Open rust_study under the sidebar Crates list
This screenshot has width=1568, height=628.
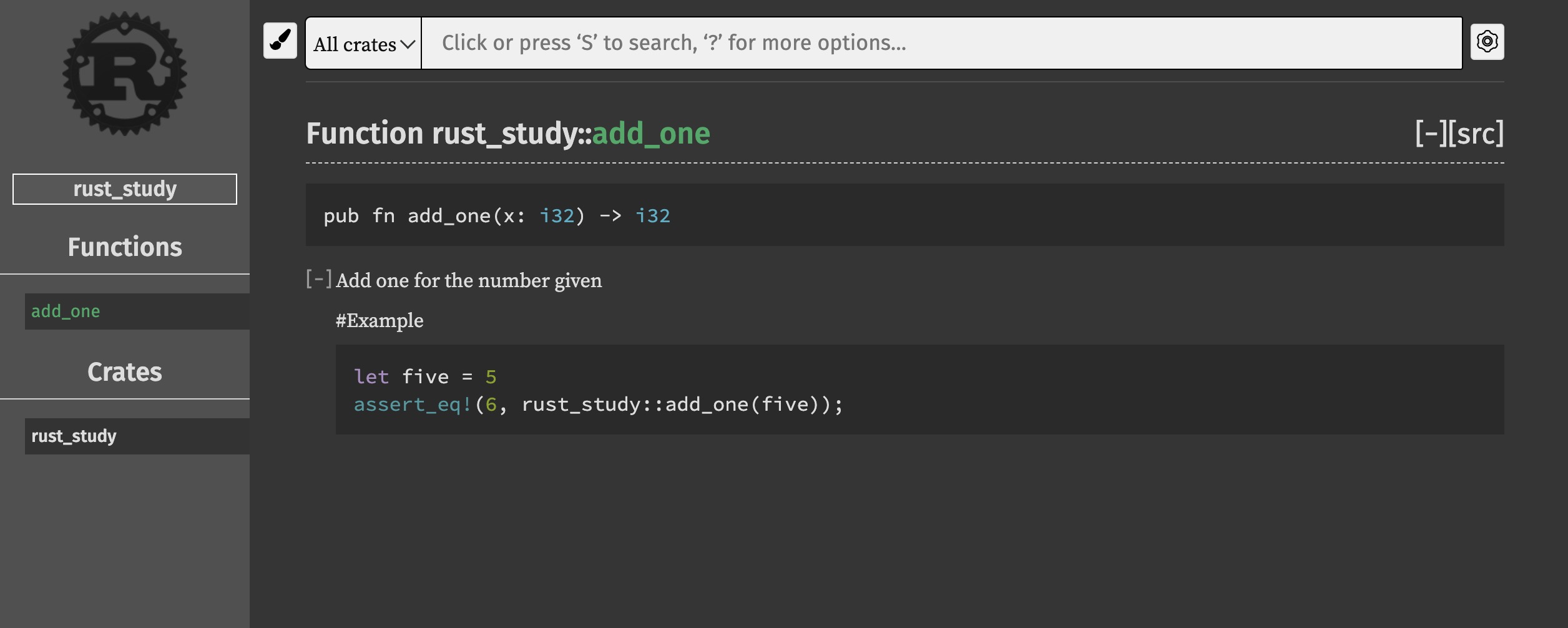click(74, 436)
